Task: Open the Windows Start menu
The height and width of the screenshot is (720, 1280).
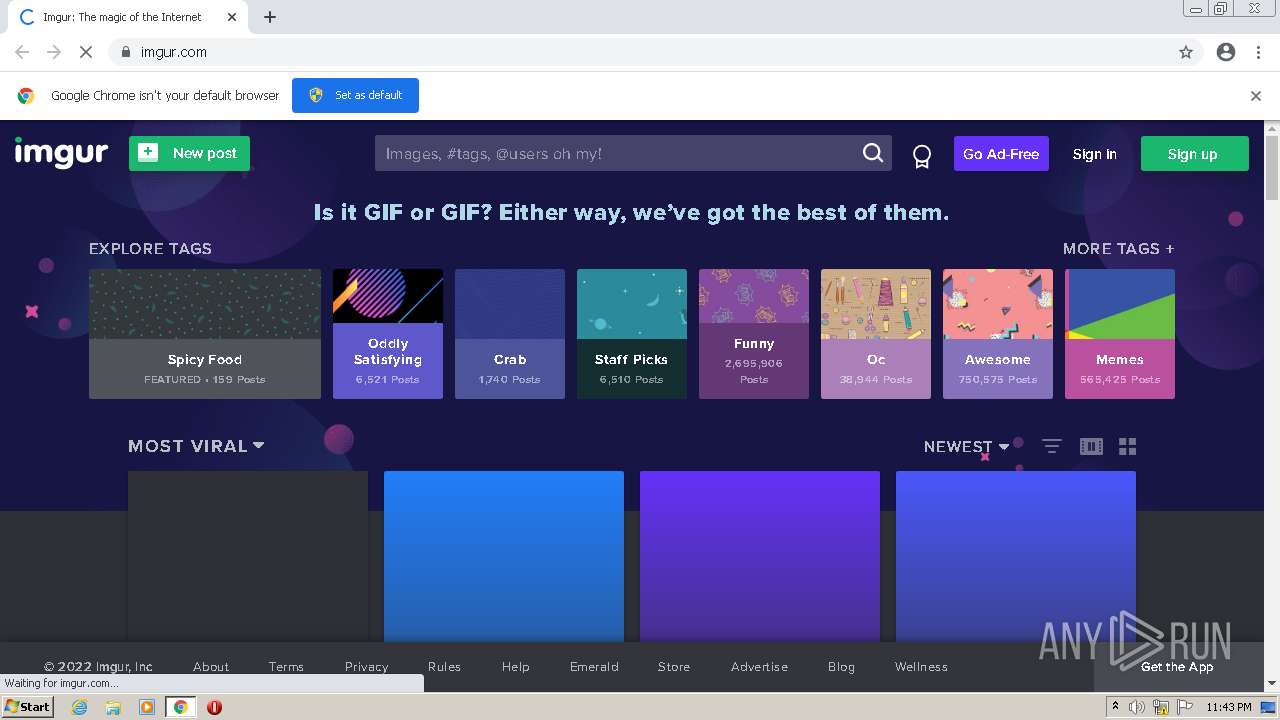Action: pos(28,707)
